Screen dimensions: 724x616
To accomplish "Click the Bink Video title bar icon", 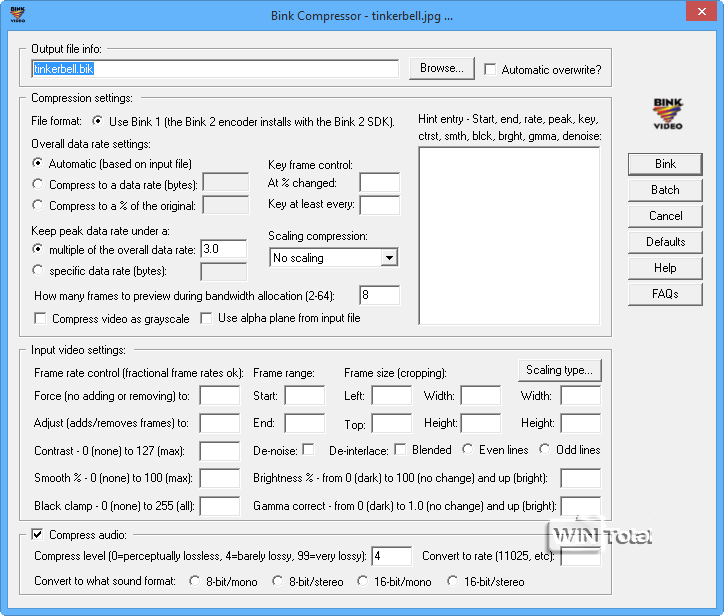I will (x=18, y=14).
